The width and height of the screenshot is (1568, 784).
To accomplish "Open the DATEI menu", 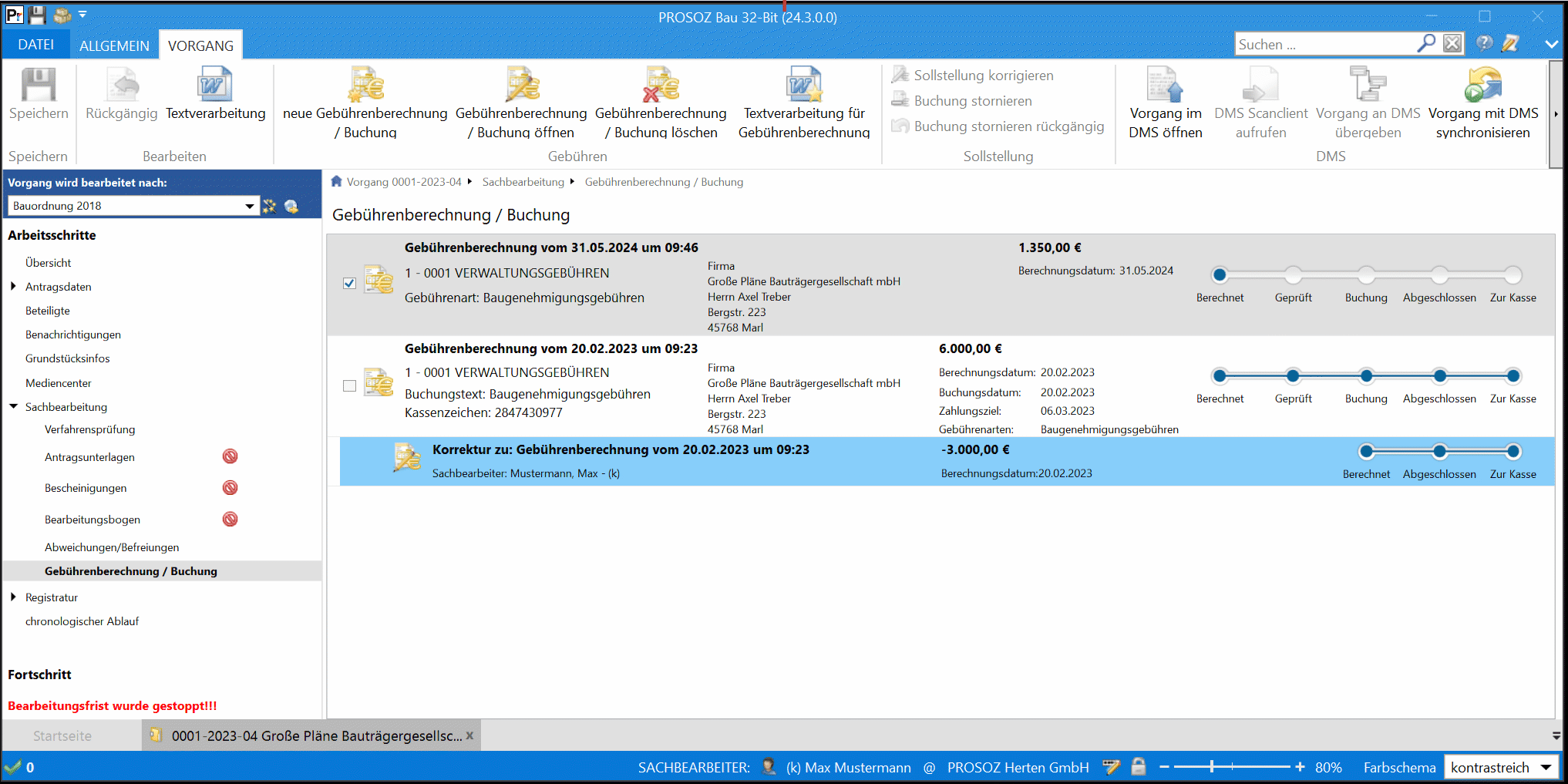I will coord(36,45).
